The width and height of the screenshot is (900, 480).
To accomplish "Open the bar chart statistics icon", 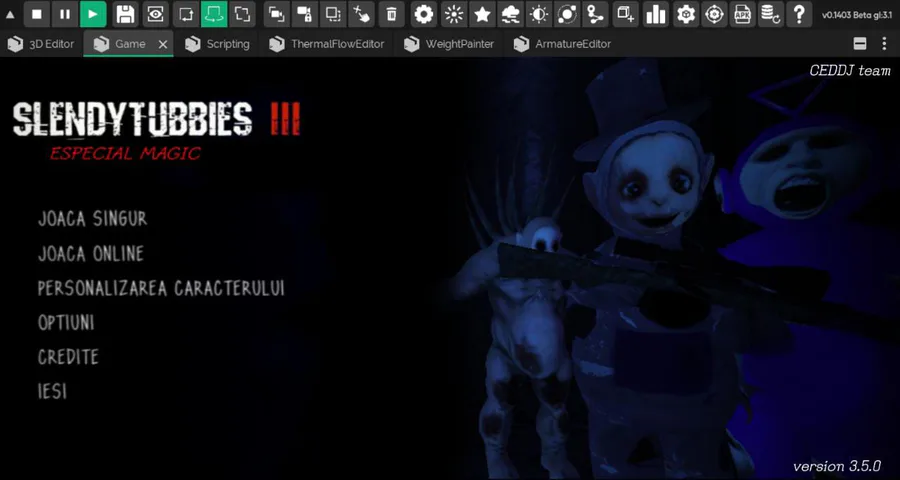I will tap(655, 14).
